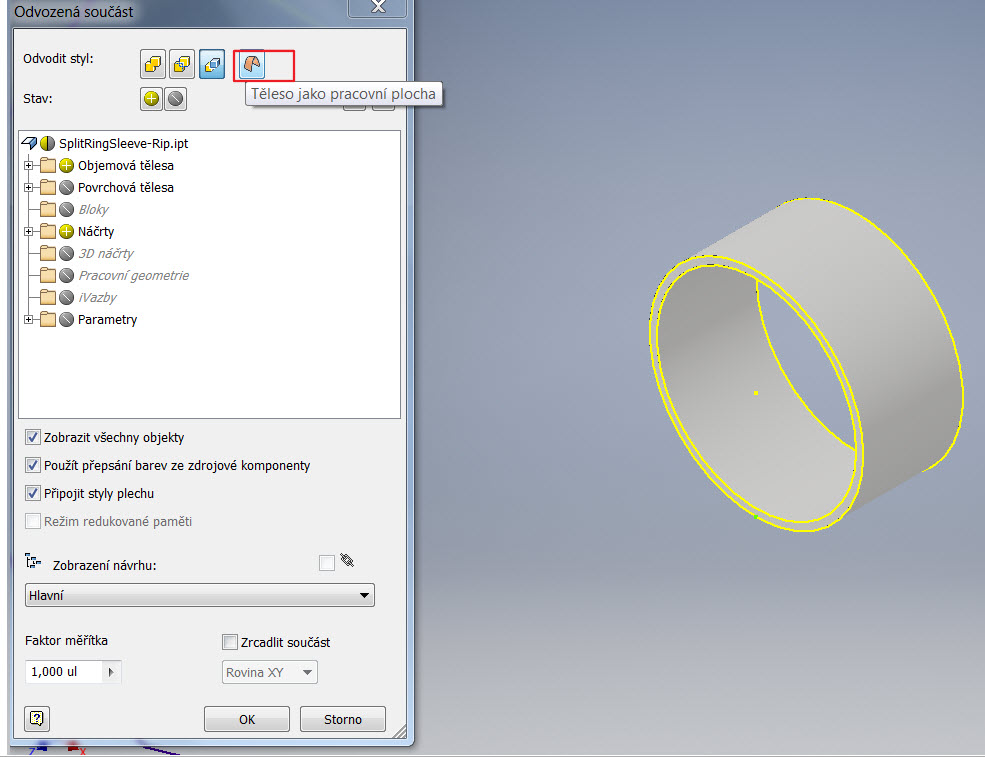Click the part icon beside SplitRingSleeve-Rip.ipt
Screen dimensions: 985x757
click(x=29, y=143)
